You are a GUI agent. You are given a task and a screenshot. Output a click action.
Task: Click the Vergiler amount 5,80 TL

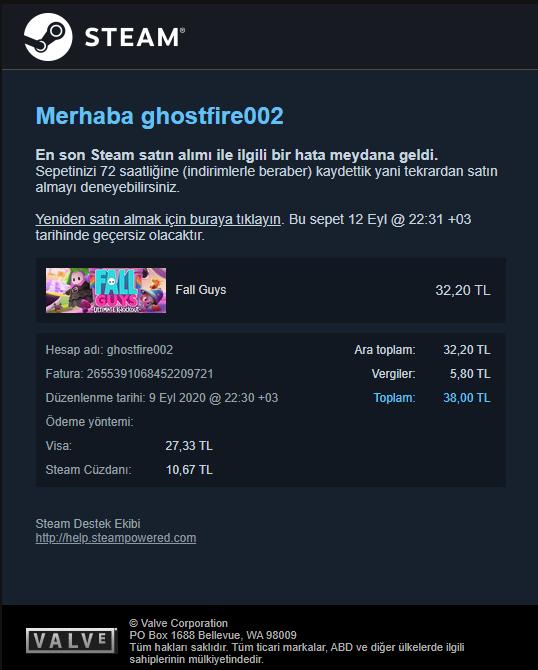[470, 374]
